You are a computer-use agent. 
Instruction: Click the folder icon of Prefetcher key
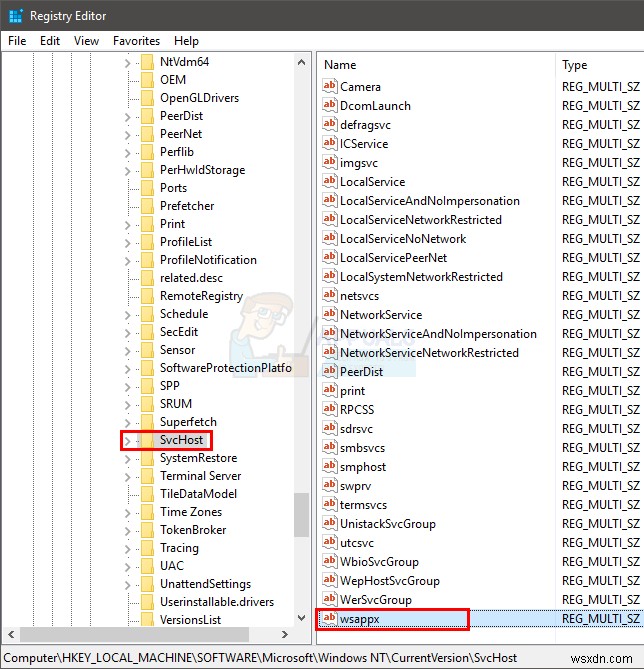148,206
